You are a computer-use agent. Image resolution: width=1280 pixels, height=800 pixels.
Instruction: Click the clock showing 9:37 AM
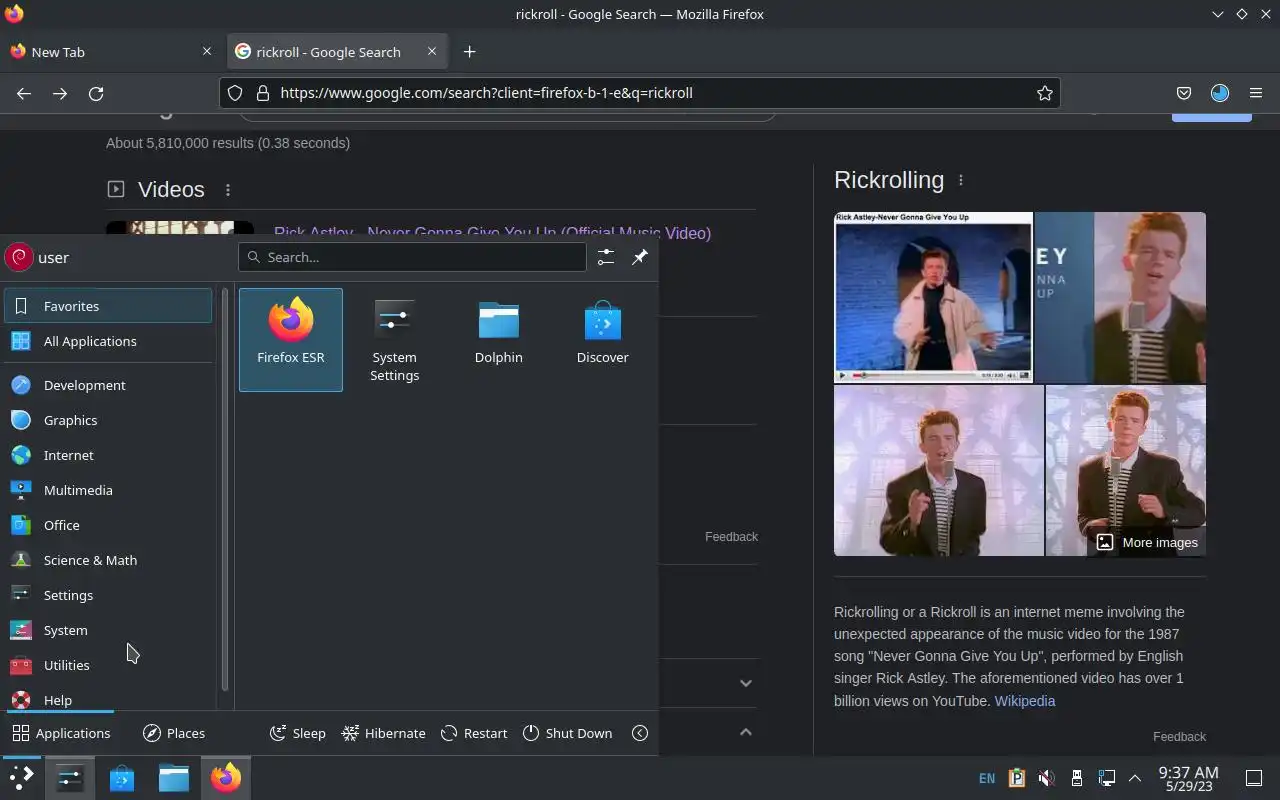point(1188,778)
